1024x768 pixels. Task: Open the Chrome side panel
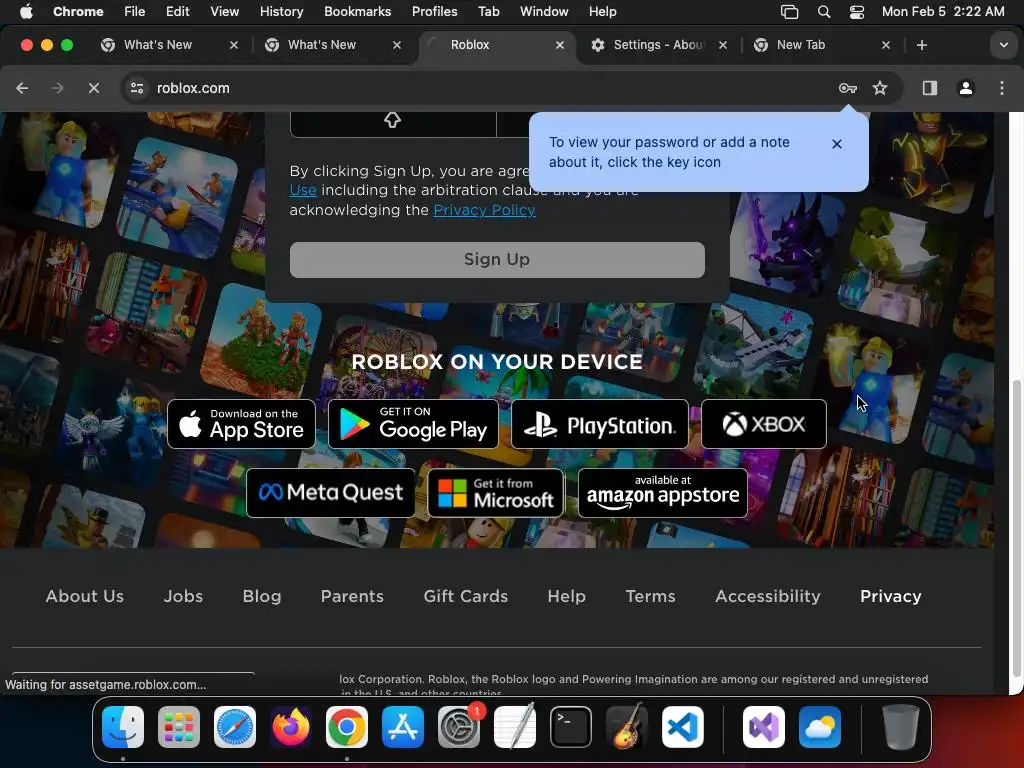929,88
